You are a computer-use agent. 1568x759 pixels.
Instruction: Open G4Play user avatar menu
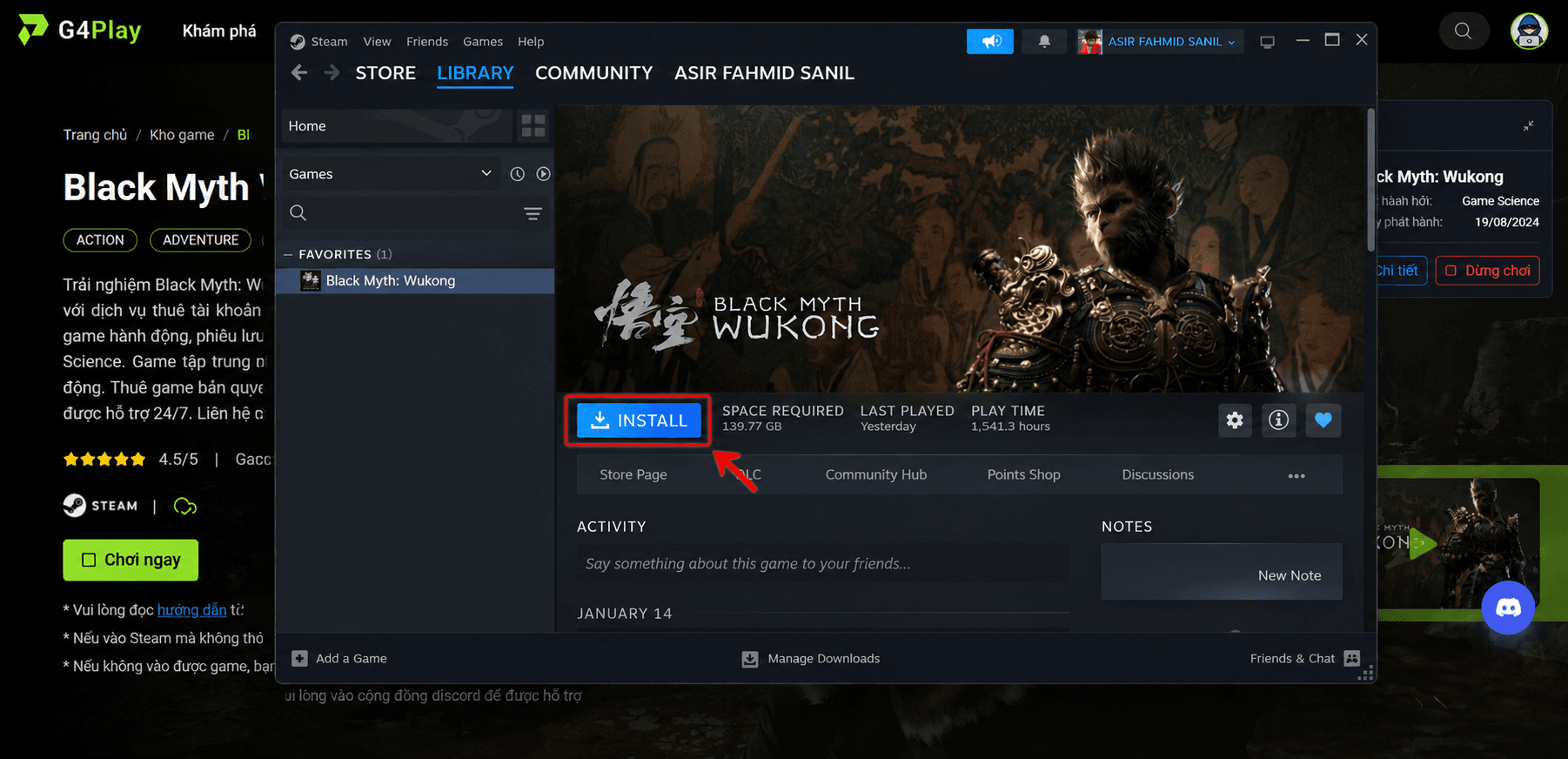pos(1529,31)
